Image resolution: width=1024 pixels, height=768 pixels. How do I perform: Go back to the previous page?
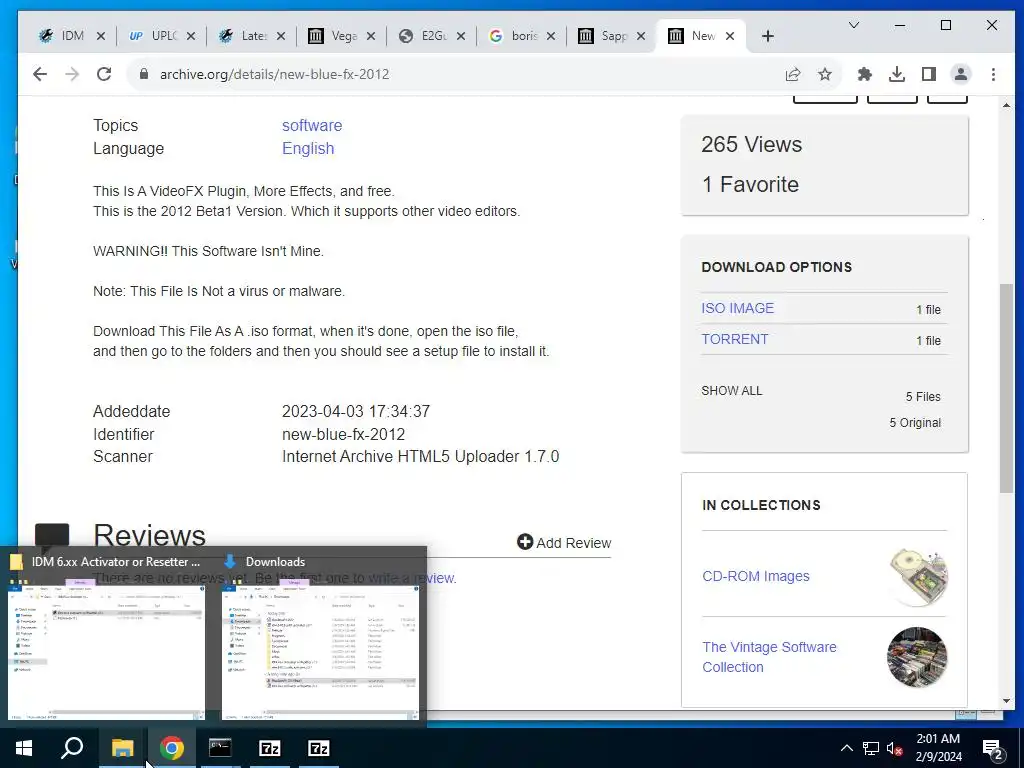[40, 74]
